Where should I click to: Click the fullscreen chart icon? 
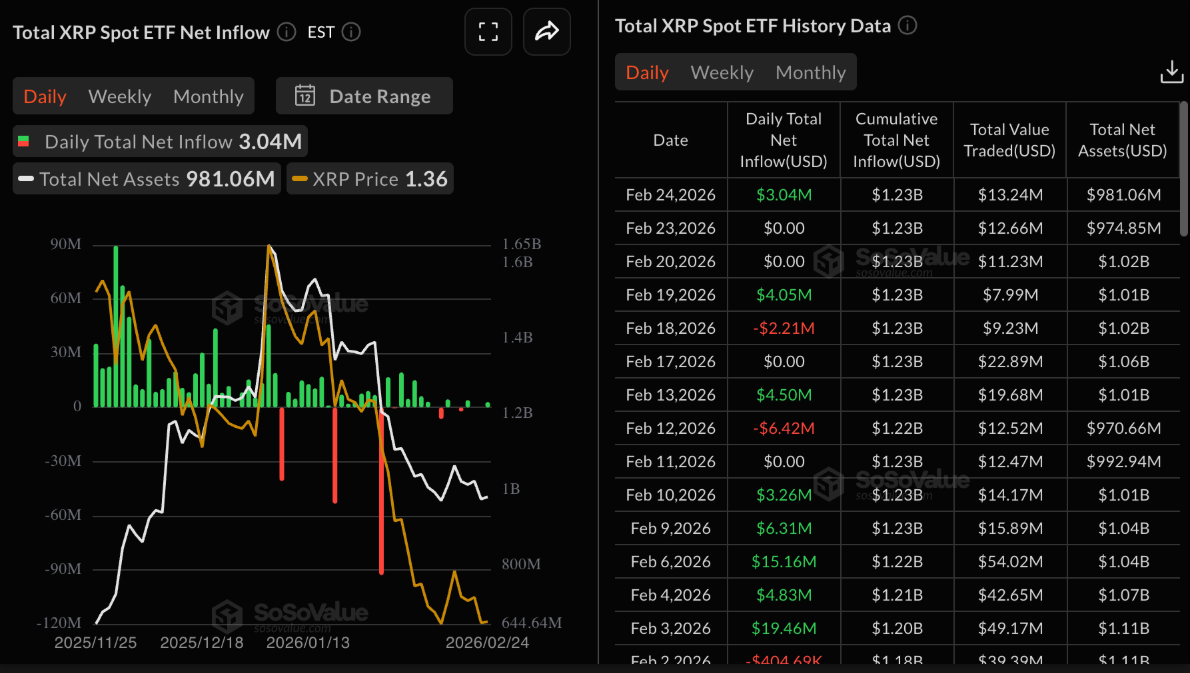pyautogui.click(x=488, y=32)
